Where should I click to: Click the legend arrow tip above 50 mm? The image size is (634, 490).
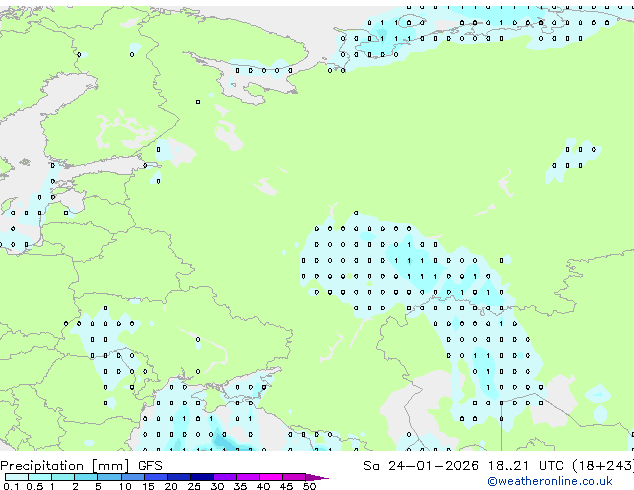click(317, 478)
